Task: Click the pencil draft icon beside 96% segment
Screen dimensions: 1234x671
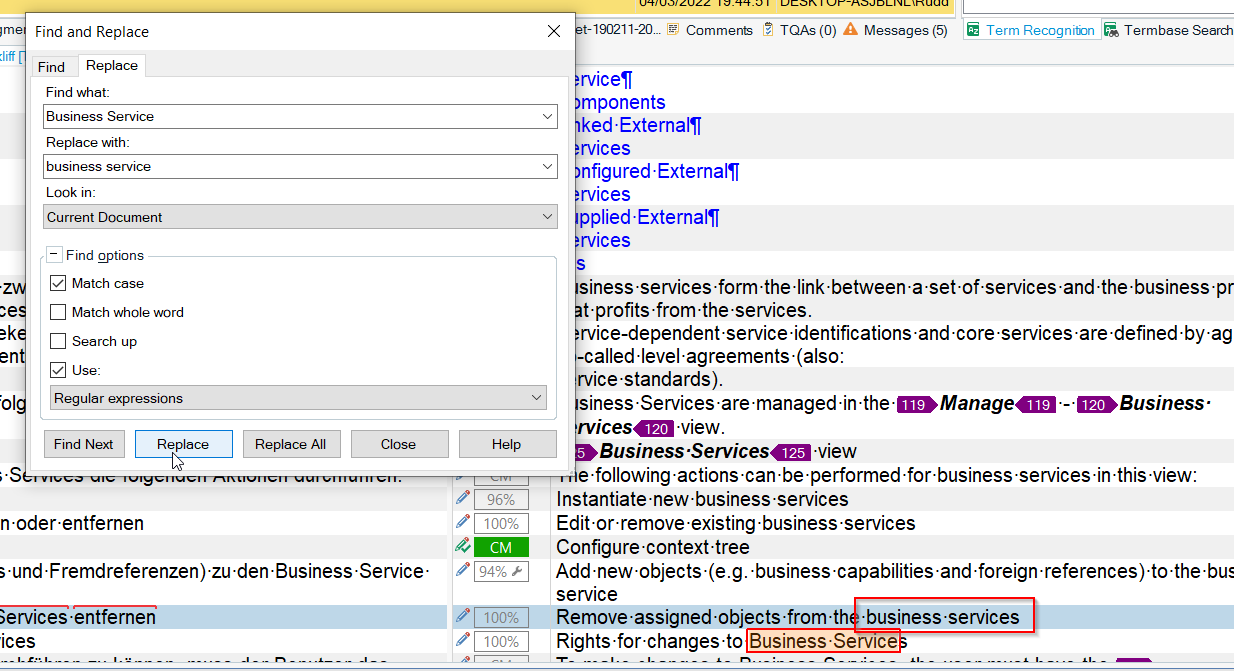Action: [x=461, y=499]
